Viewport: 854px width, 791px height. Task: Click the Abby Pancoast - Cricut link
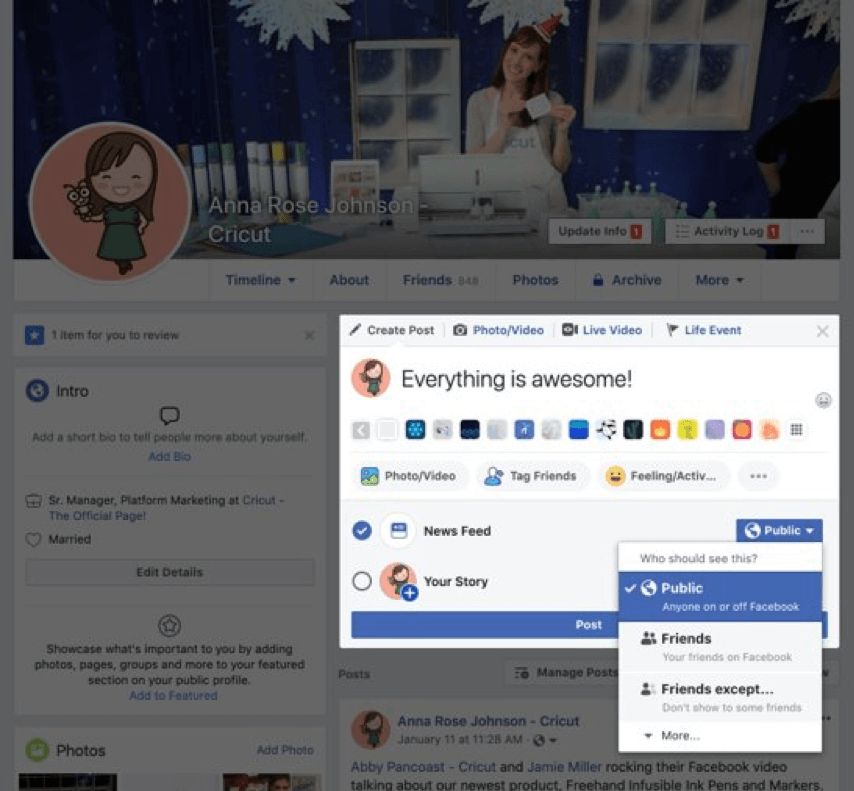click(x=423, y=766)
